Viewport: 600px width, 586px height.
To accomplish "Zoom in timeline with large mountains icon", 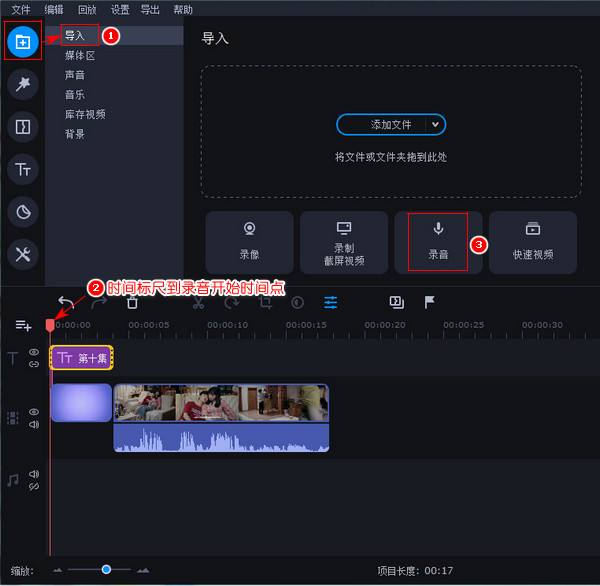I will click(x=143, y=570).
